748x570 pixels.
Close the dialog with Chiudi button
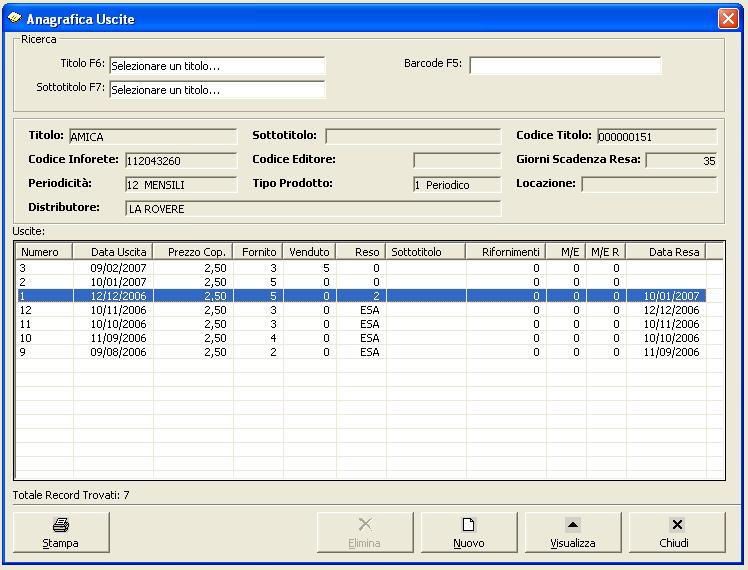[677, 532]
